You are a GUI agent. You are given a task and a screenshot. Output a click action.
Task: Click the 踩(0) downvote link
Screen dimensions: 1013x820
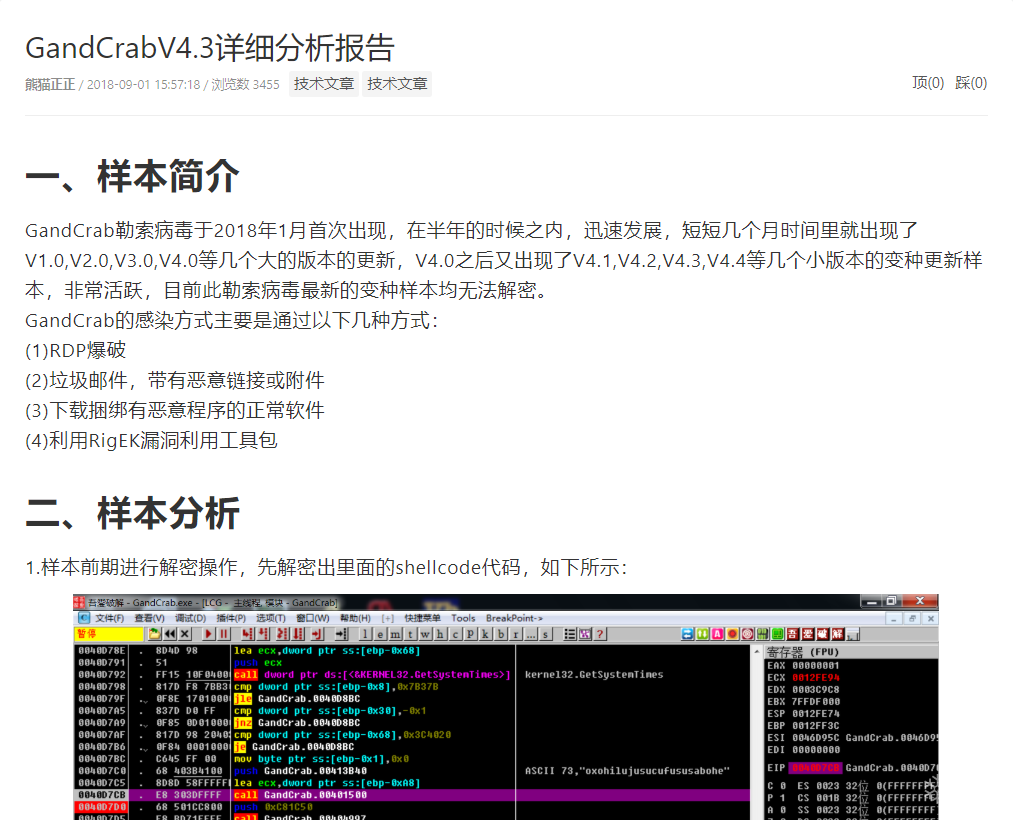971,83
